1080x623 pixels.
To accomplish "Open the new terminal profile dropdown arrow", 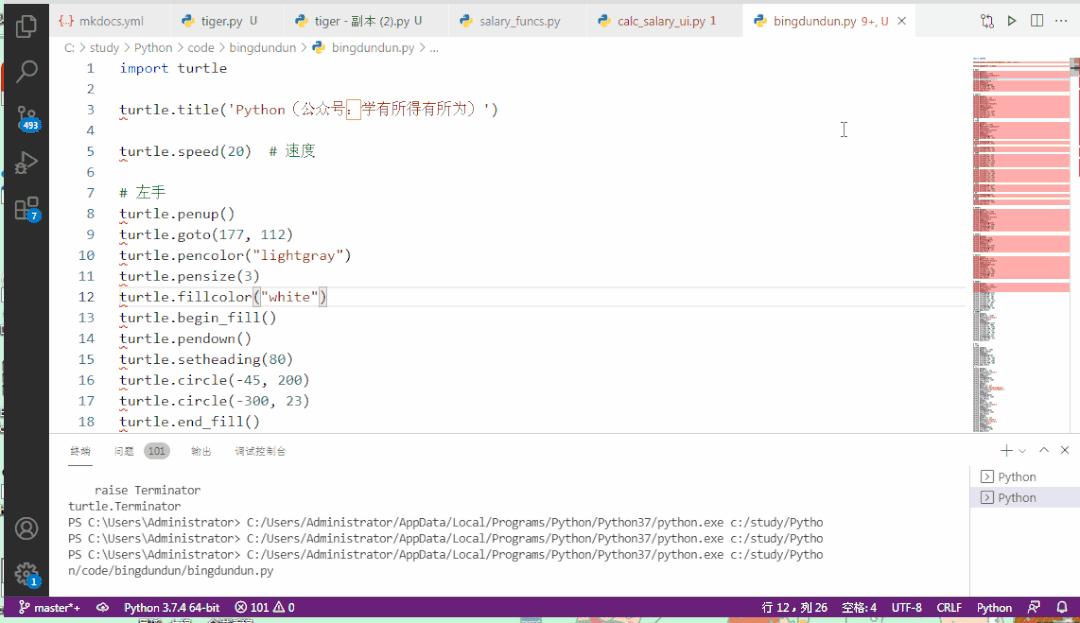I will pos(1022,451).
